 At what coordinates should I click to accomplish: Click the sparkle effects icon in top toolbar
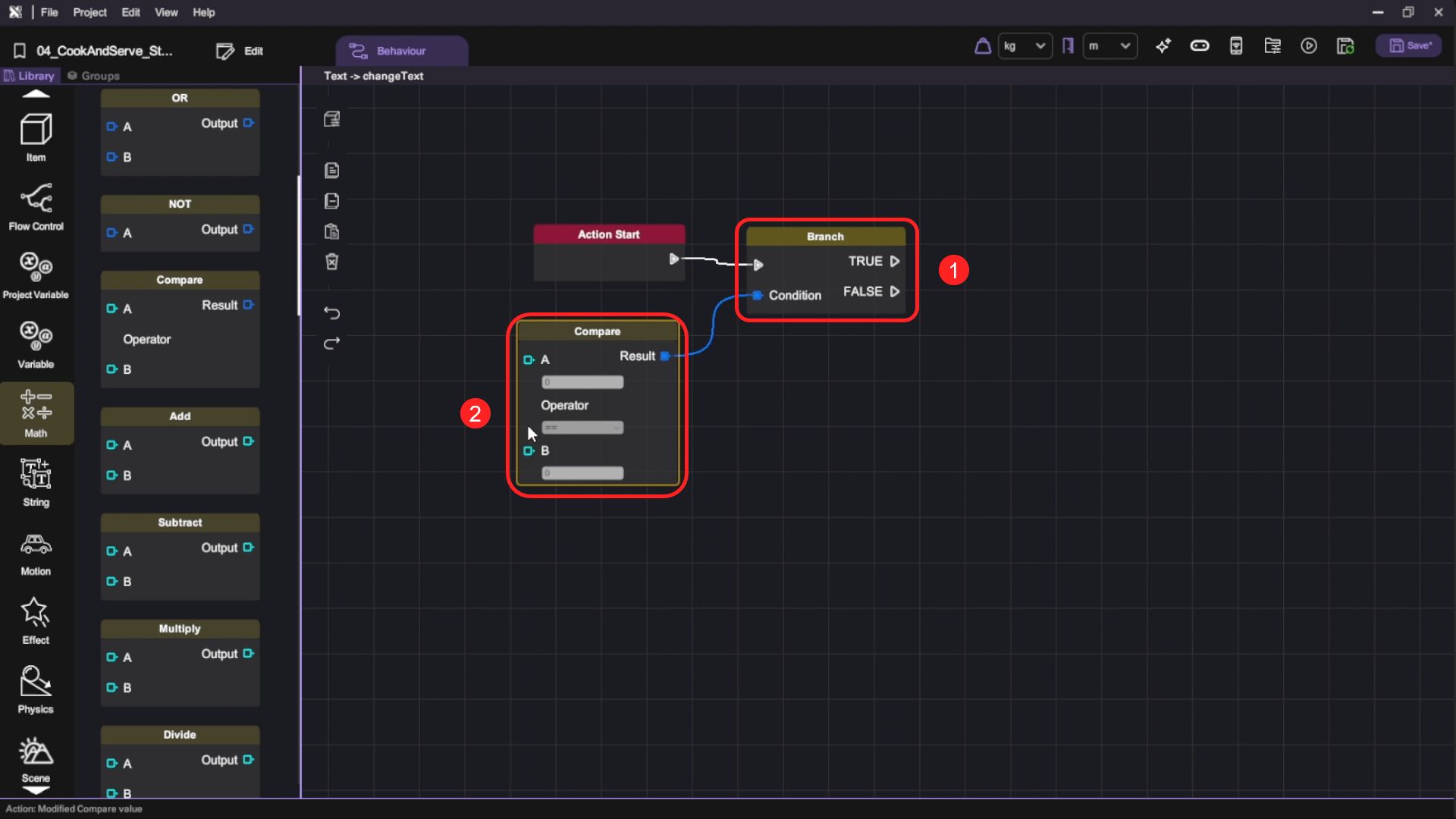click(x=1163, y=46)
